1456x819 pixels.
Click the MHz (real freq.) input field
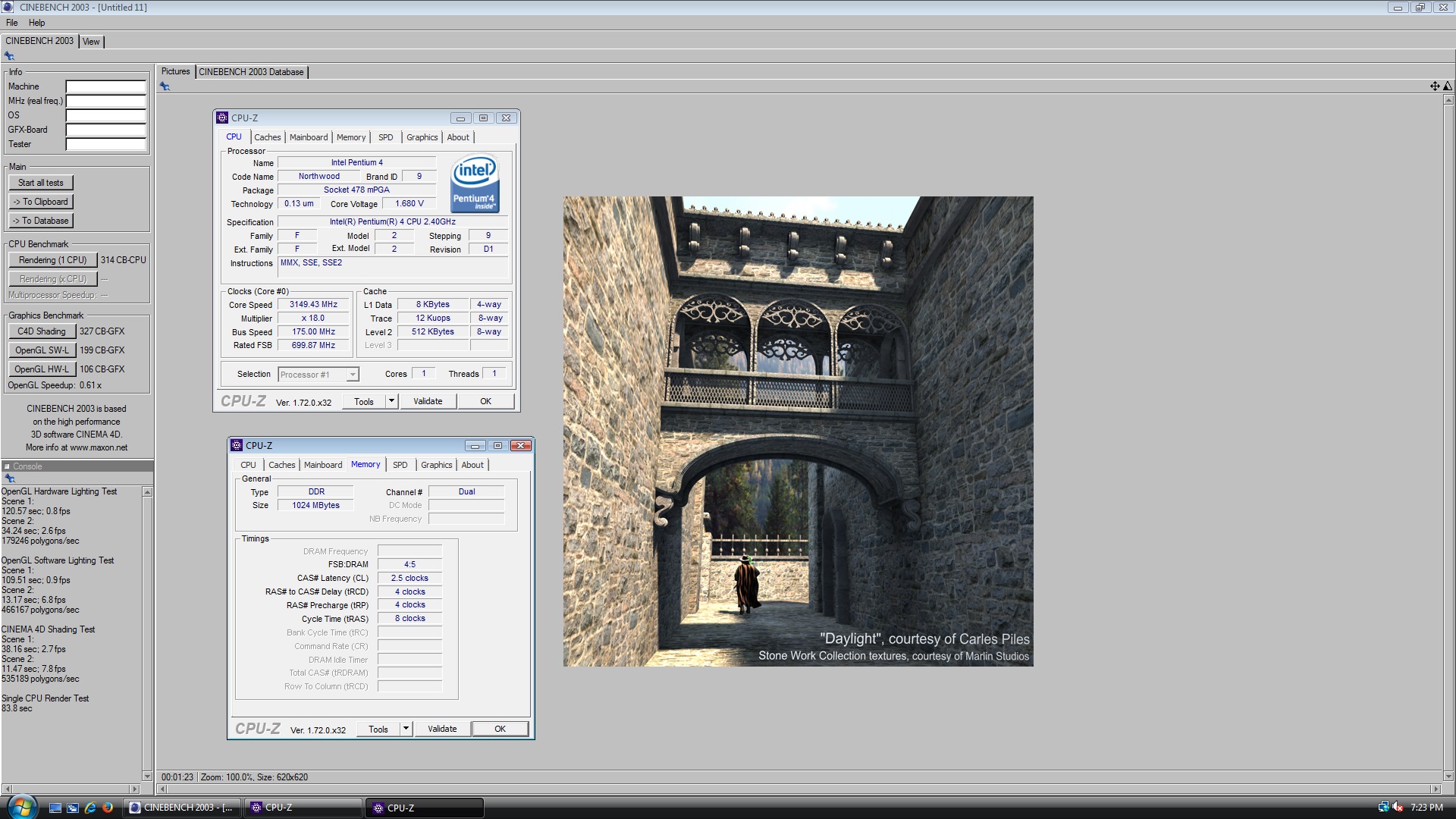click(x=105, y=101)
